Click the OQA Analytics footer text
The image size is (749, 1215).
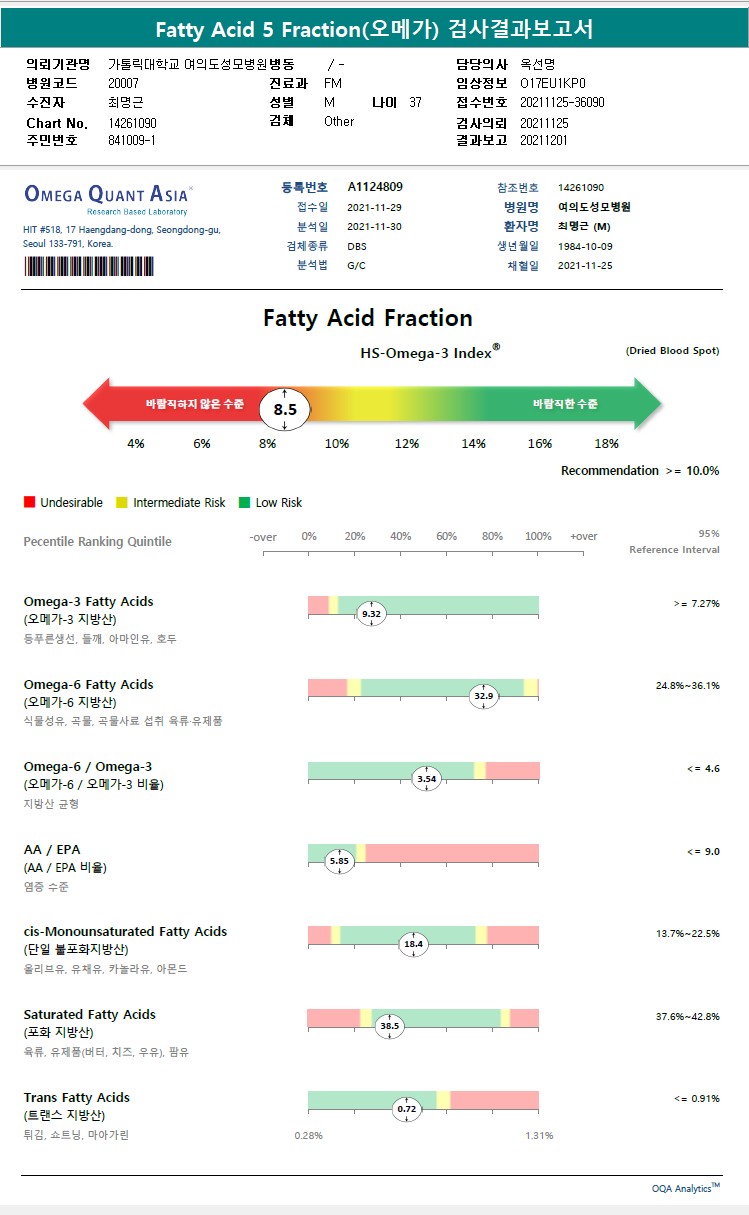(x=685, y=1188)
